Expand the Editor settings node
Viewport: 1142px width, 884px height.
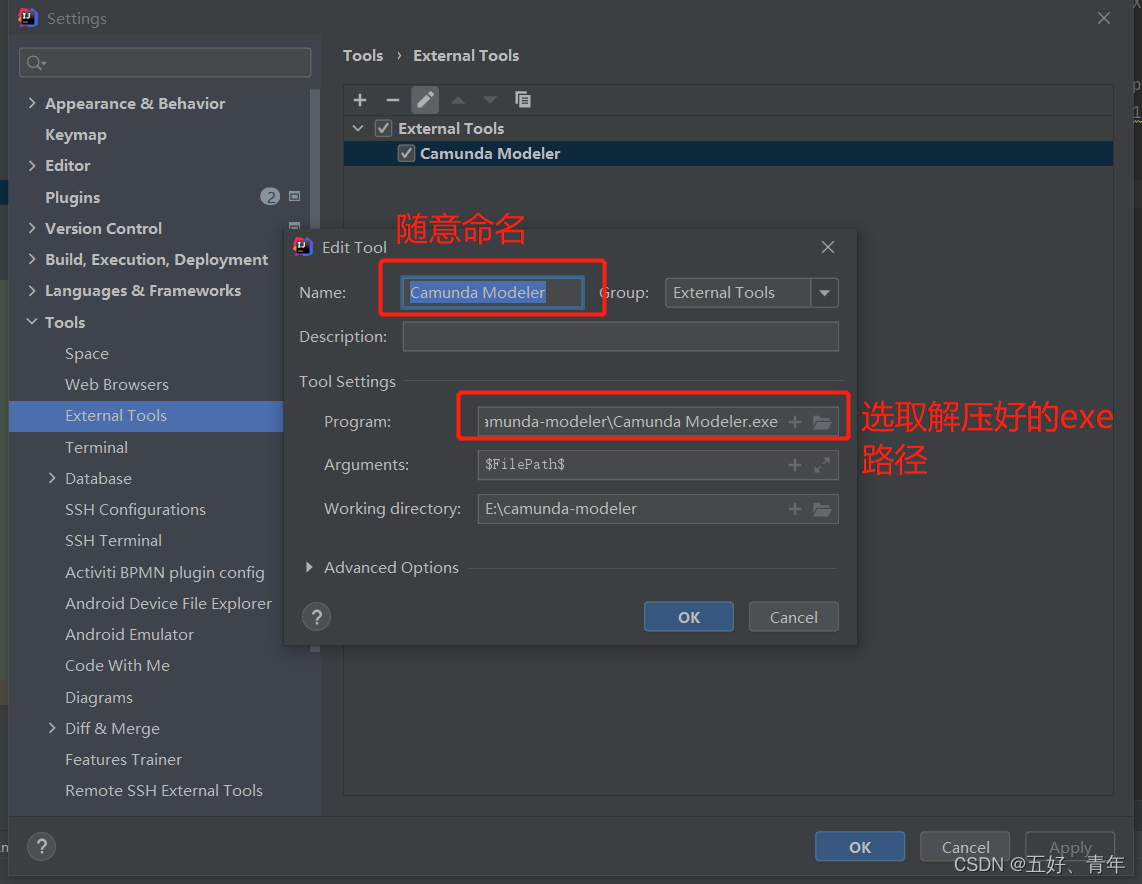[x=32, y=165]
